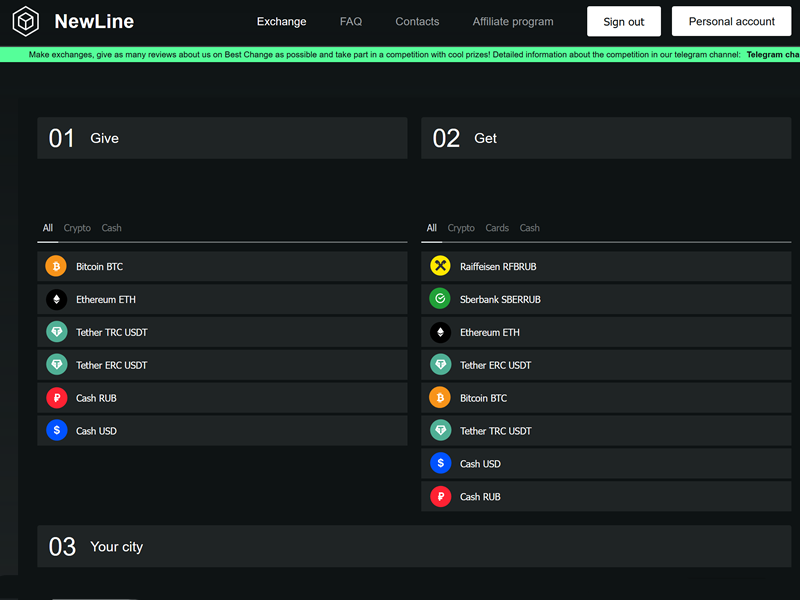Click the blue Cash USD icon in Give list

click(56, 431)
